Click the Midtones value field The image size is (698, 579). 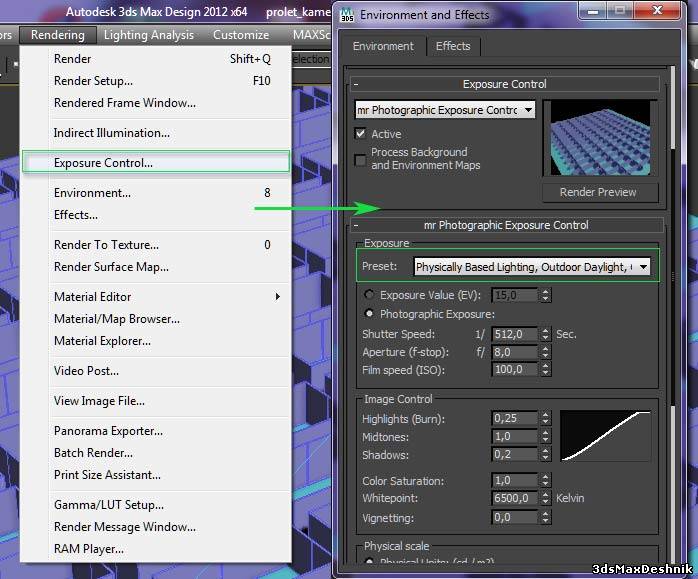point(515,437)
